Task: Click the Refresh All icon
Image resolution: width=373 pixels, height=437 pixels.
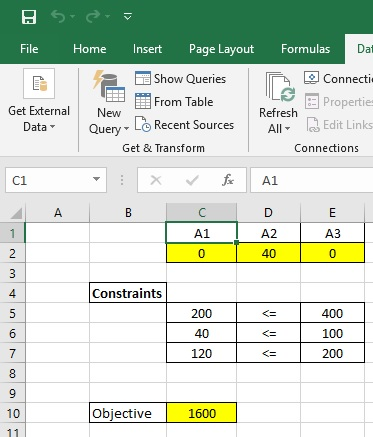Action: click(281, 87)
